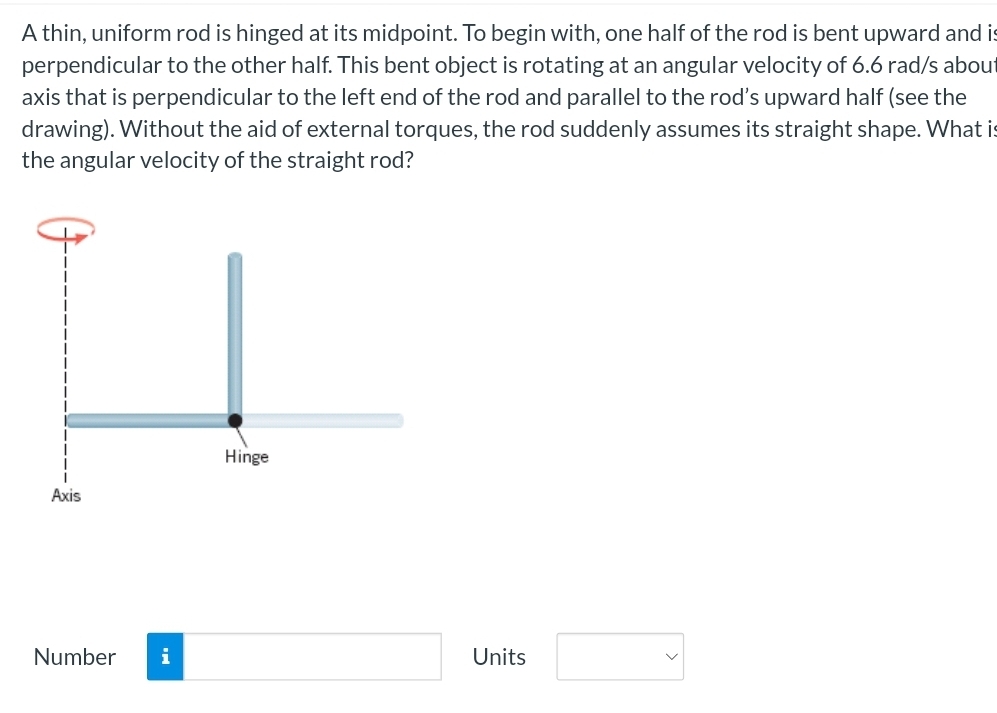
Task: Click the 'Number' text label
Action: (74, 656)
